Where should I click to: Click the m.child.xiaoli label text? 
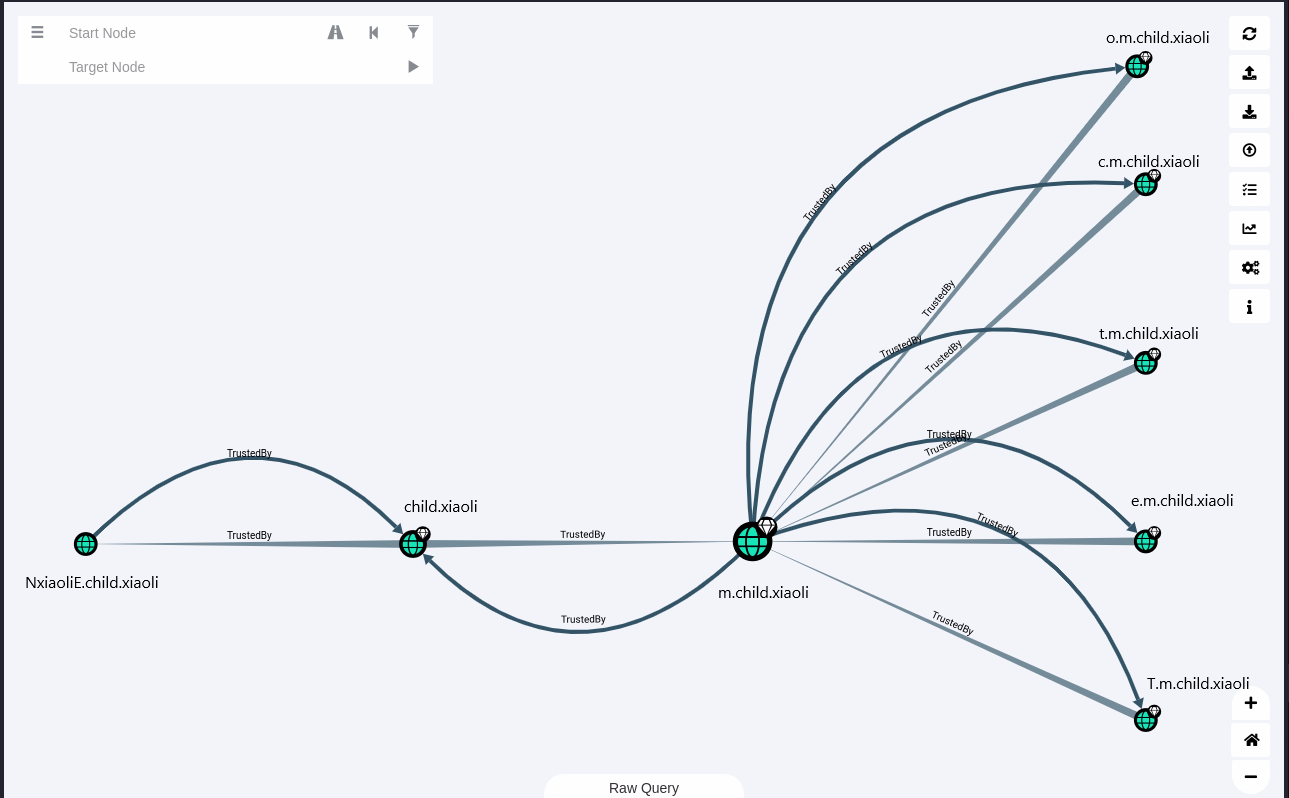(x=764, y=592)
